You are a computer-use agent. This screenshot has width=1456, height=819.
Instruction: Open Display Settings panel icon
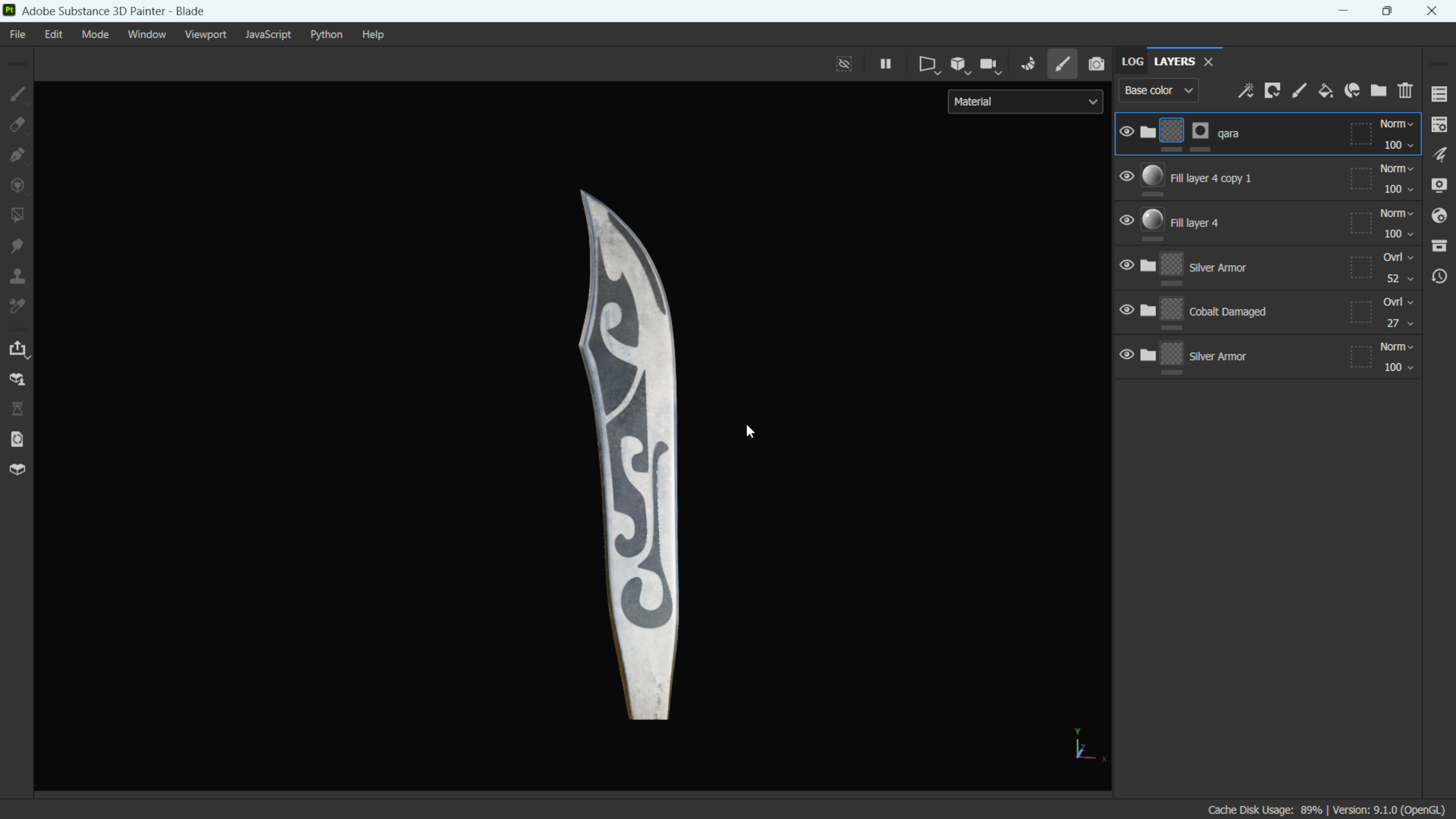1439,185
